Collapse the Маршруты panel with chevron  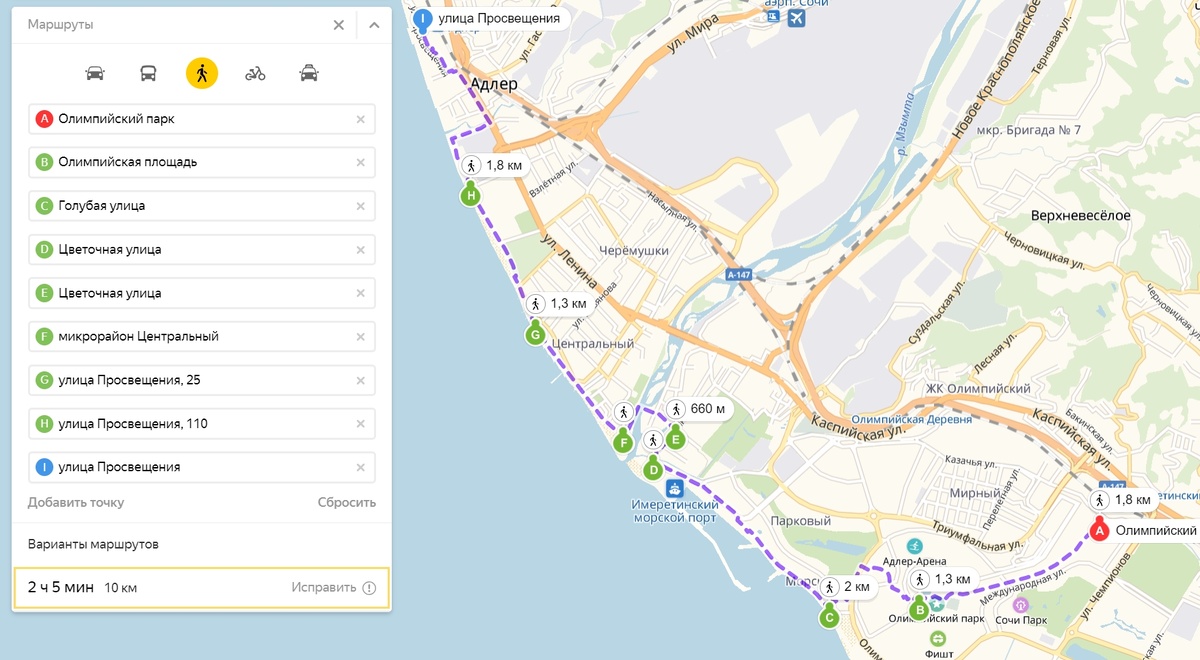374,25
